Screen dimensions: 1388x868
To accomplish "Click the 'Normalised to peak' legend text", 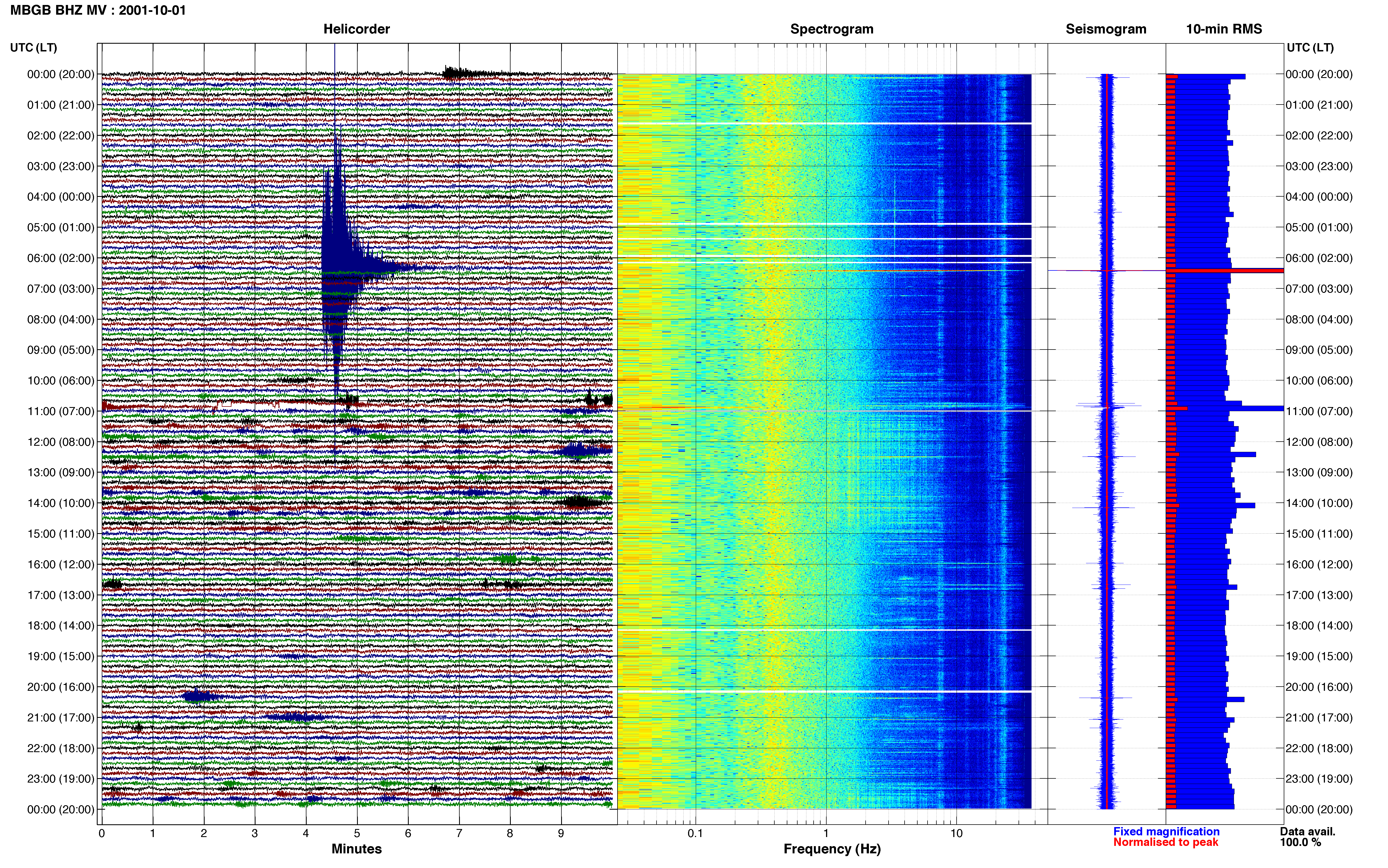I will 1165,842.
